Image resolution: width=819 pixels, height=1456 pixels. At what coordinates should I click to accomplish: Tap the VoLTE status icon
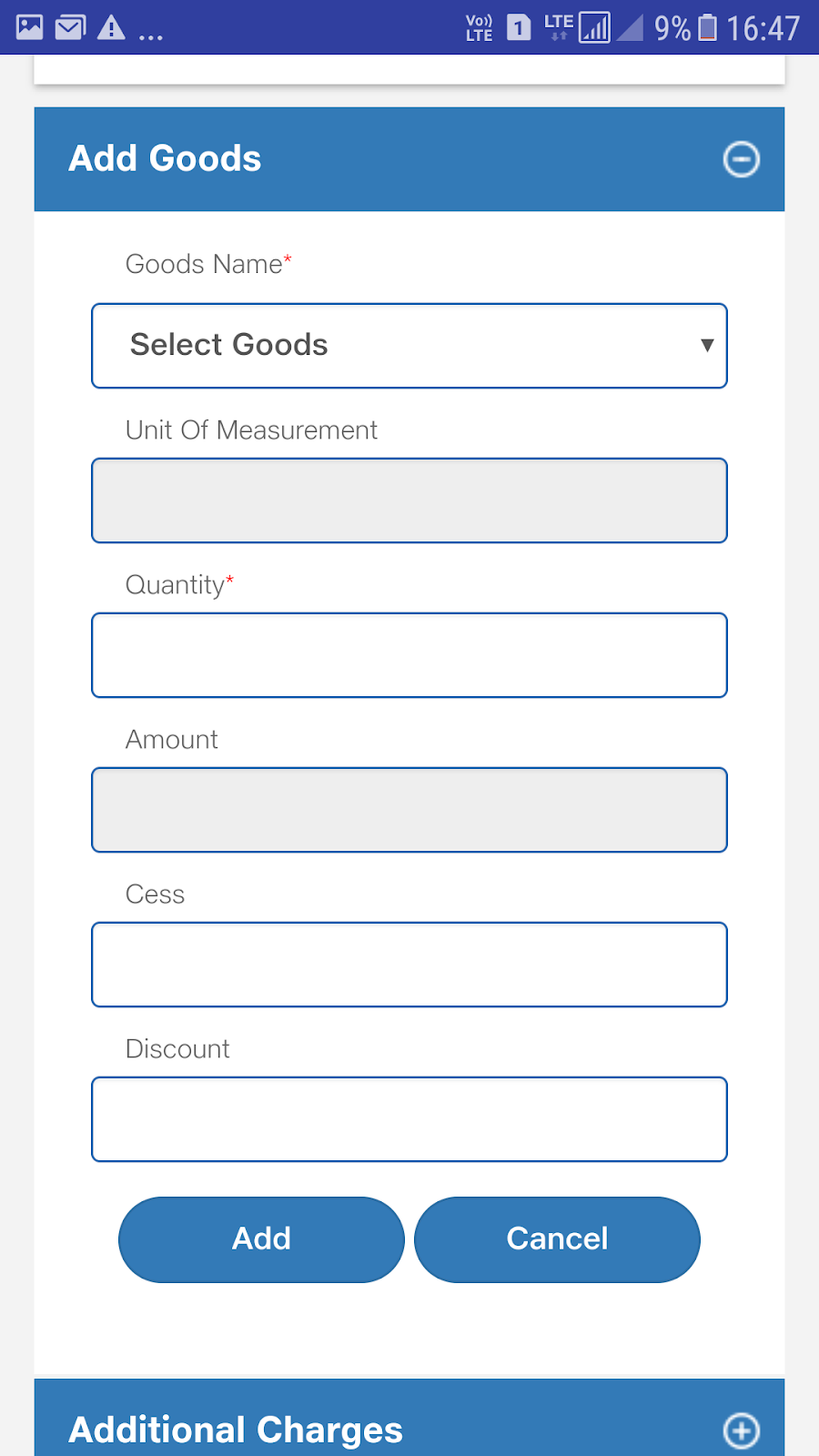click(479, 27)
